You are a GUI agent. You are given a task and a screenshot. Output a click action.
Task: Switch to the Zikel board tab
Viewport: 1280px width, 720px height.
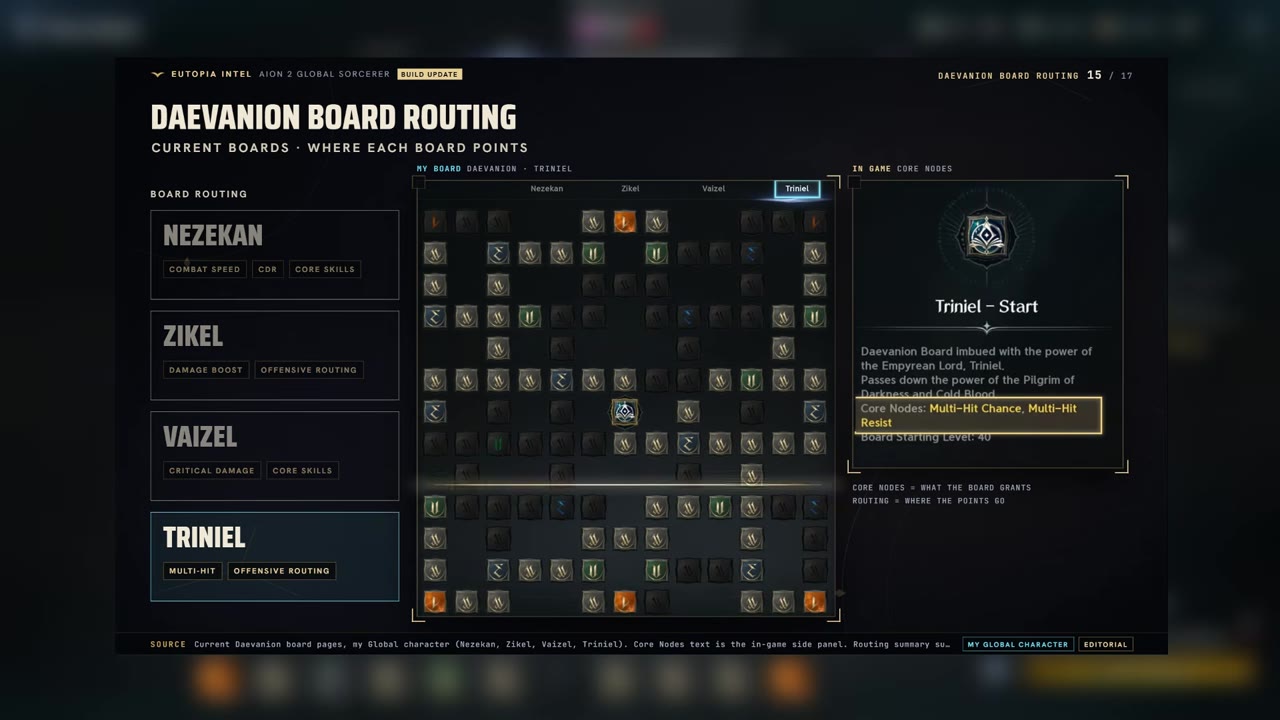[630, 188]
